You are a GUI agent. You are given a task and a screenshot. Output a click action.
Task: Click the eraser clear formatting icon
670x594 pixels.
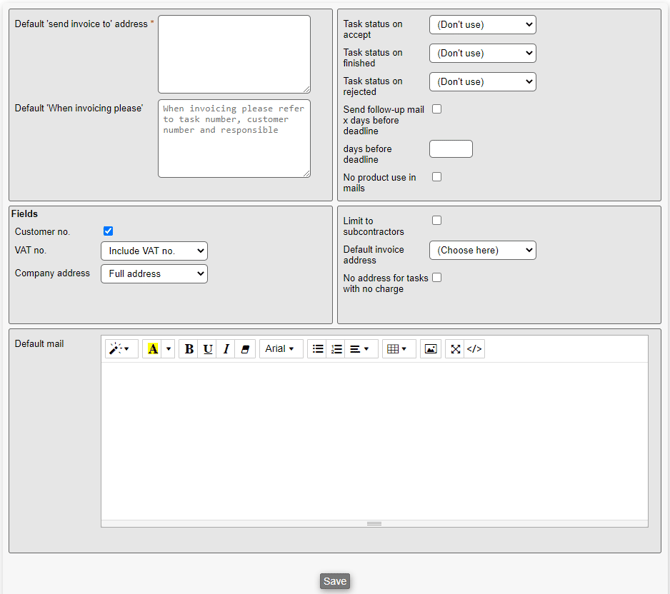click(246, 349)
